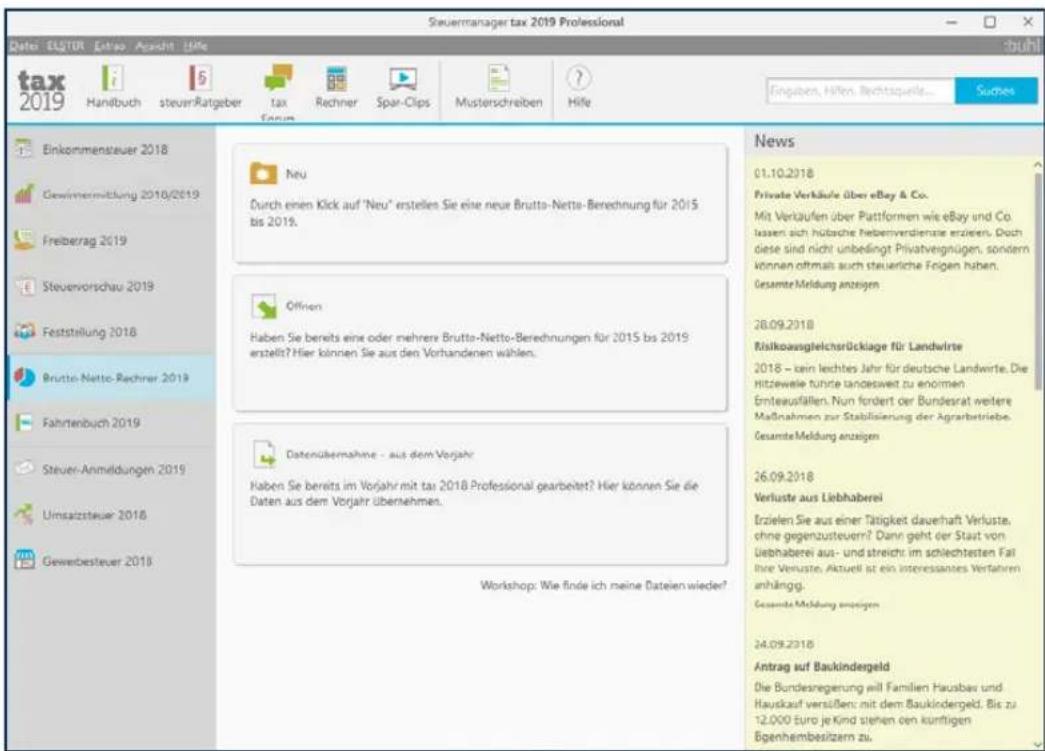Show full message for Private Verkäufe über eBay

coord(816,284)
